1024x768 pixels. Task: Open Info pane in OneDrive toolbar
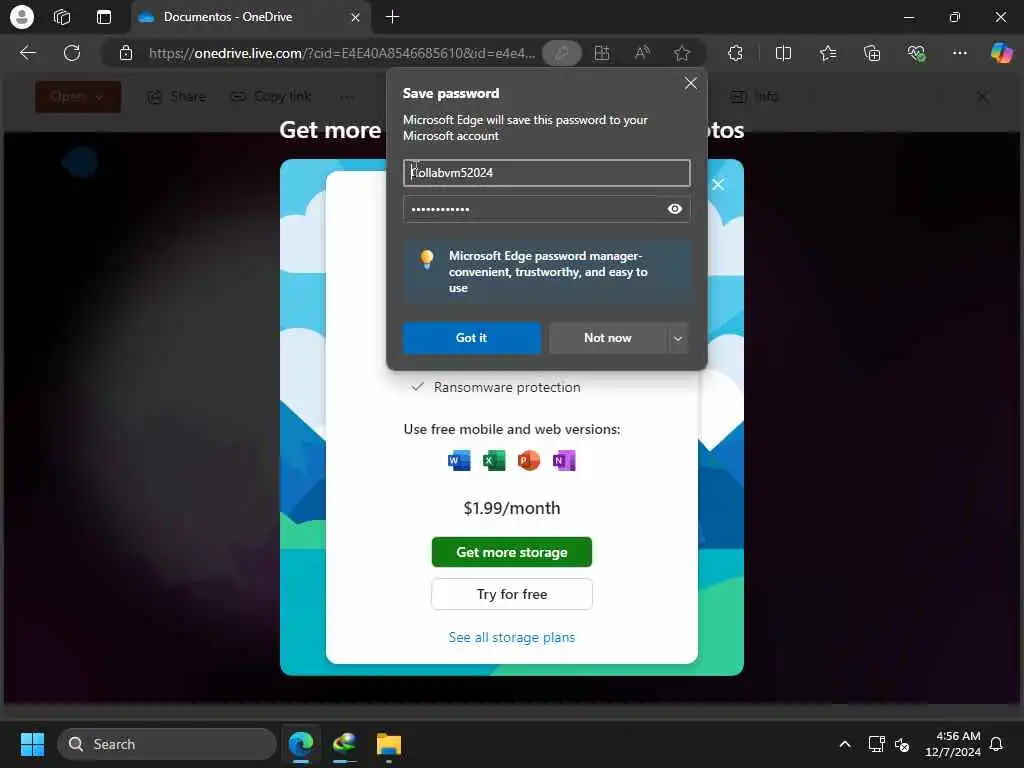coord(754,97)
